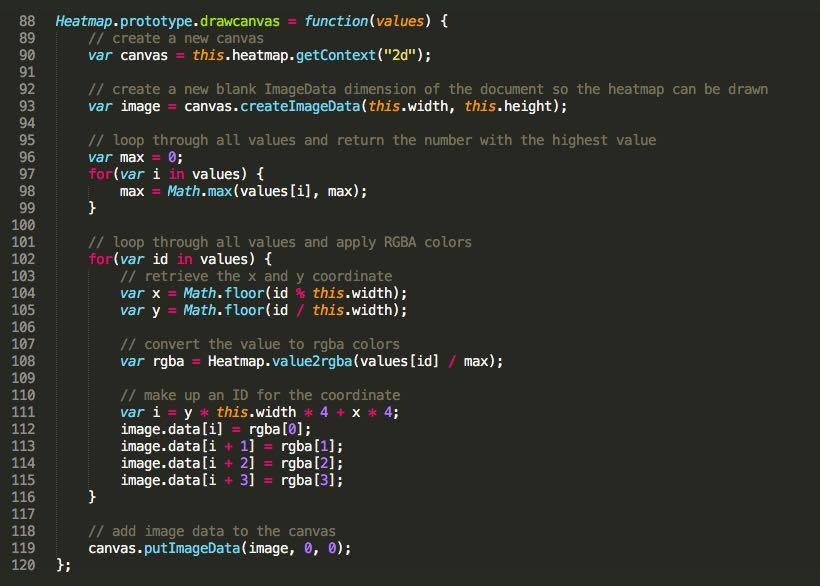This screenshot has width=820, height=586.
Task: Click the comment about highest value on line 95
Action: (x=372, y=140)
